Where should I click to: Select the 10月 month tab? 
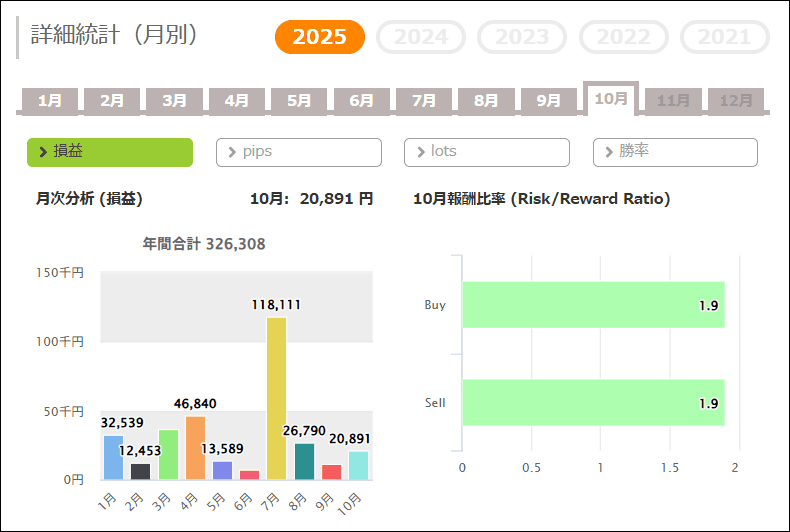611,98
